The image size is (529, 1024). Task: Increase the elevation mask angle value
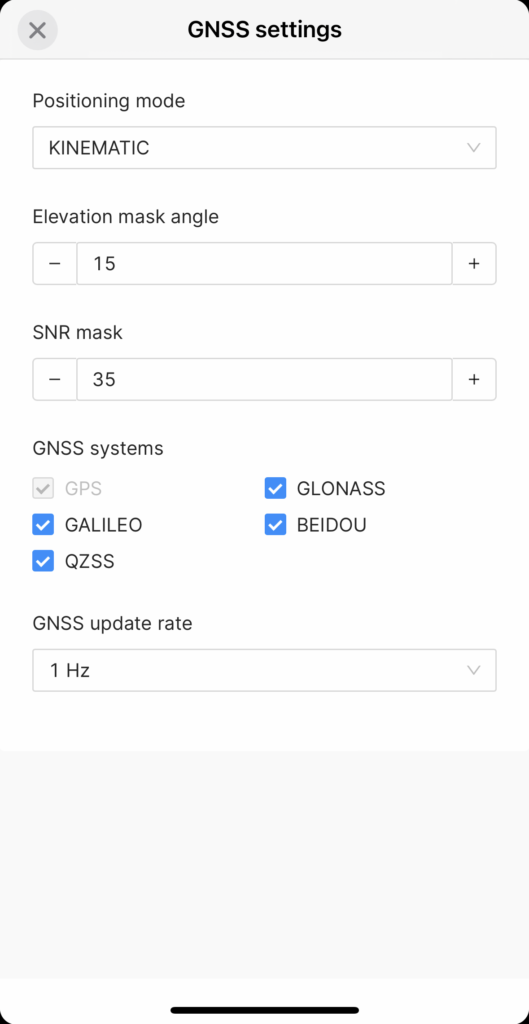(474, 264)
